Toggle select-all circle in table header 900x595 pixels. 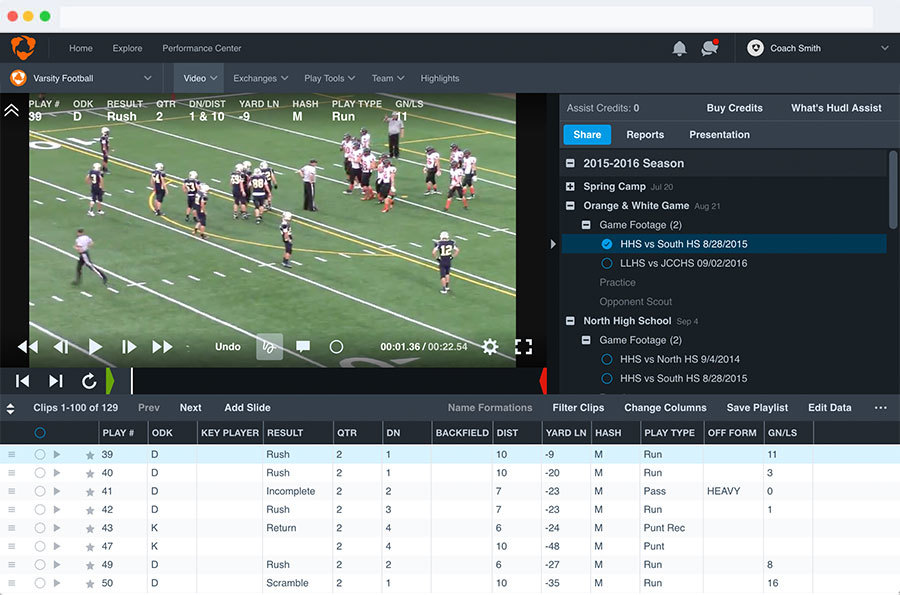tap(40, 433)
